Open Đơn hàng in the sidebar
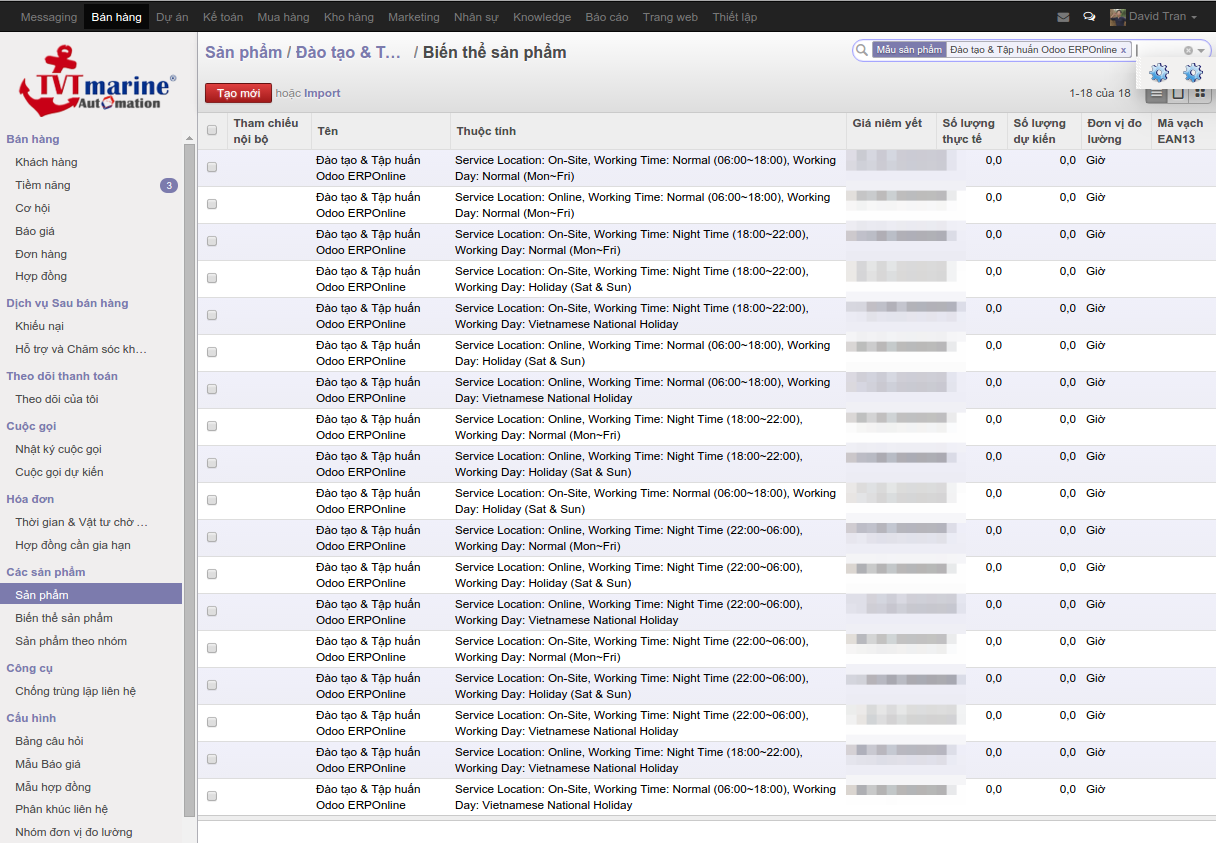The width and height of the screenshot is (1216, 843). (41, 254)
